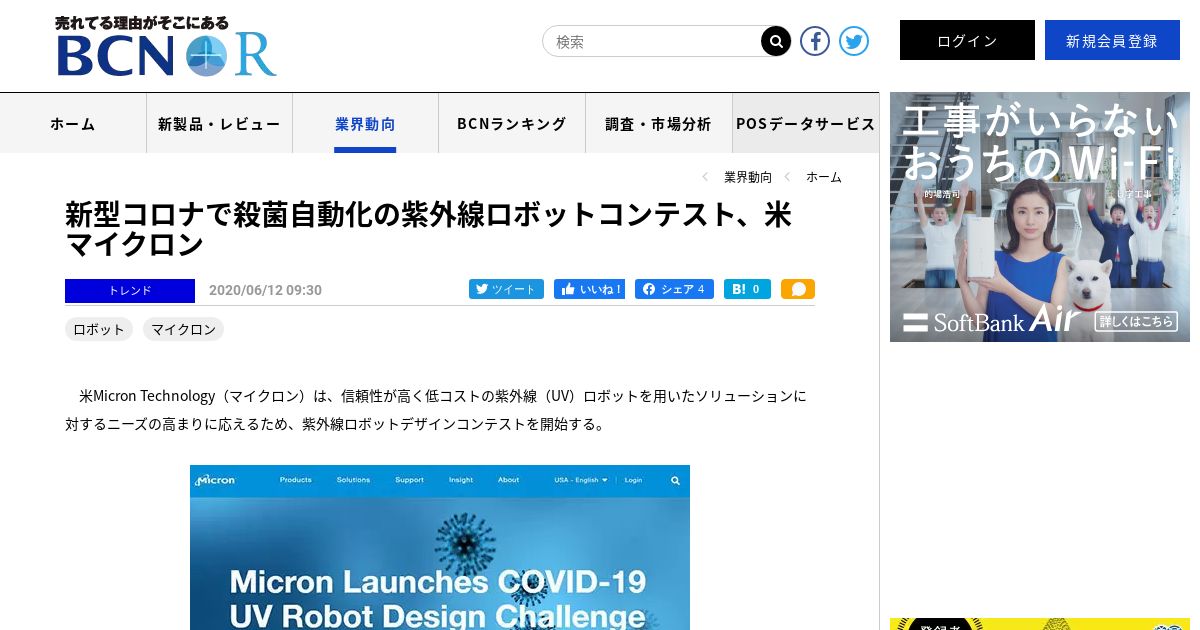Open the BCN+R Twitter page icon
Viewport: 1200px width, 630px height.
pos(854,41)
